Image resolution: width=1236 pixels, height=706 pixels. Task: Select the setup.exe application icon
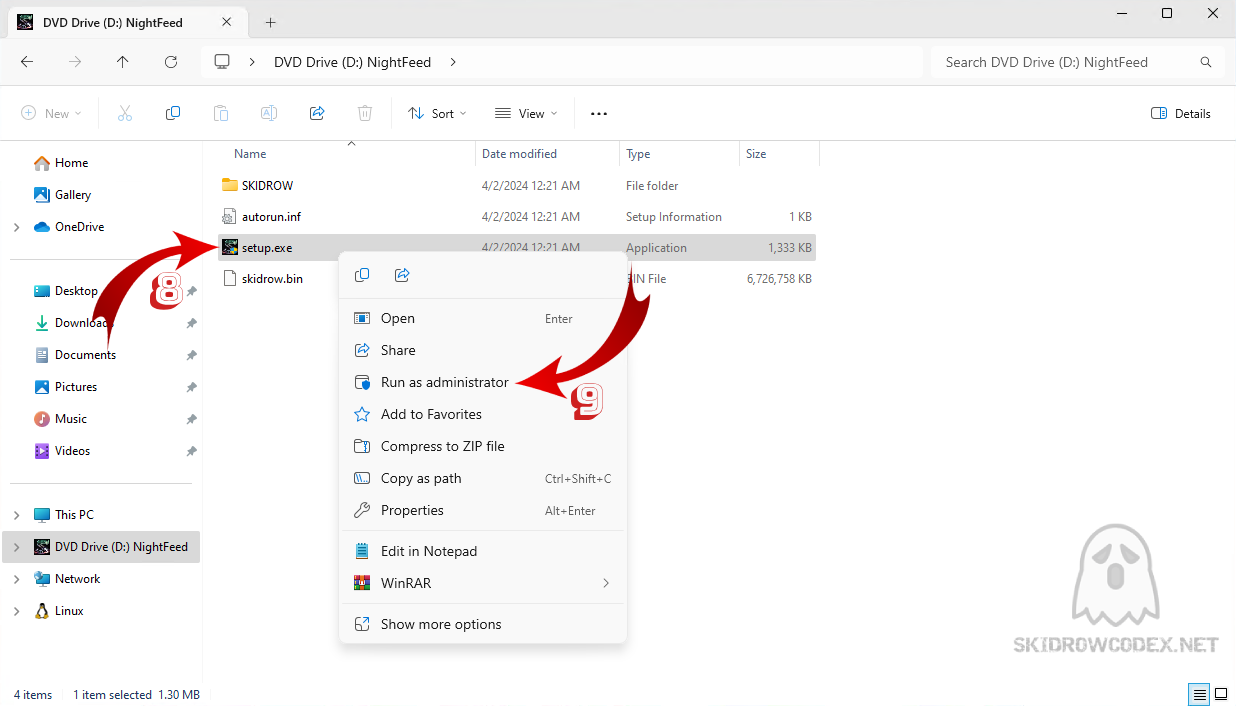(x=230, y=247)
